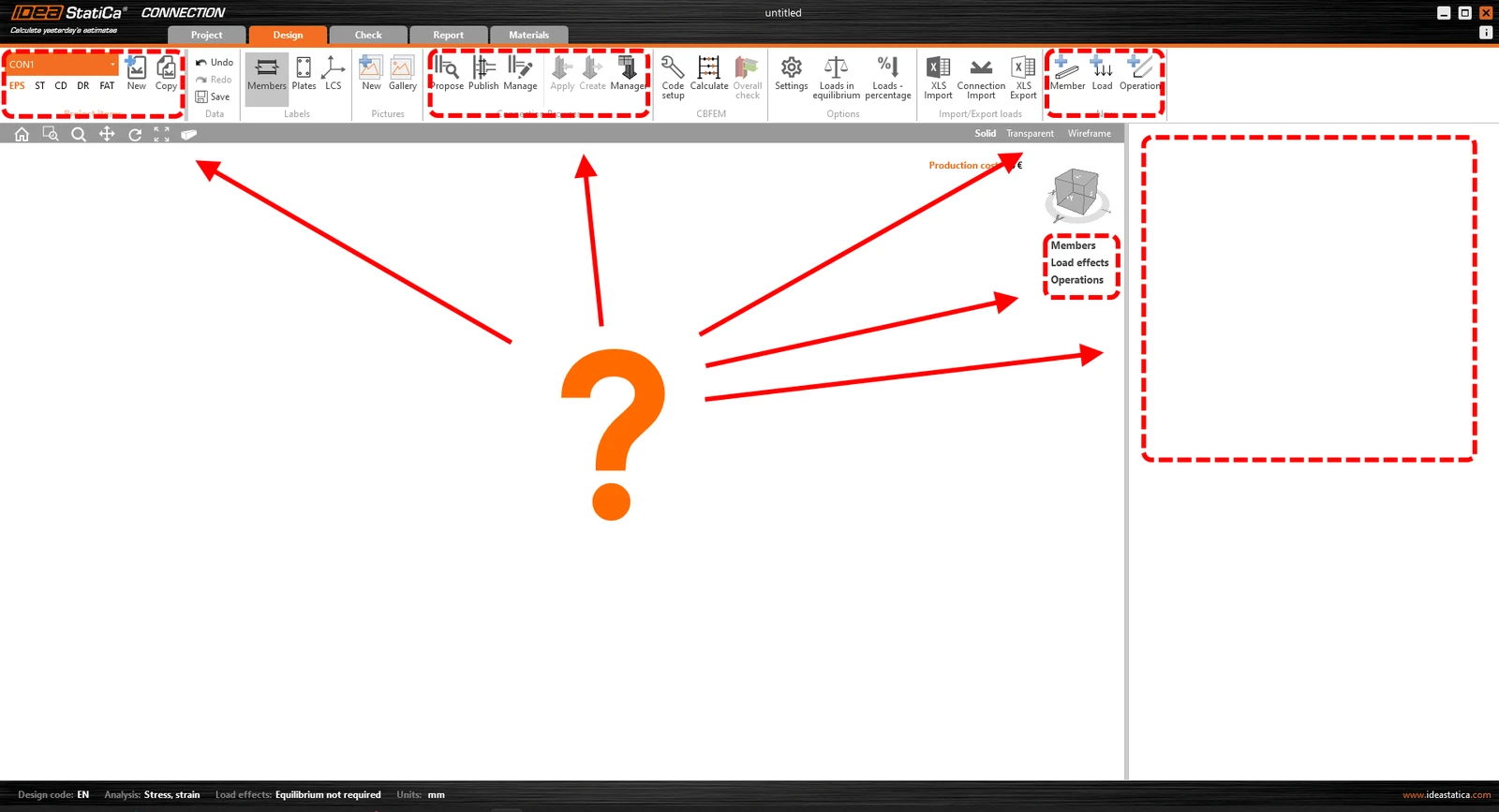Copy the current connection item

tap(166, 73)
